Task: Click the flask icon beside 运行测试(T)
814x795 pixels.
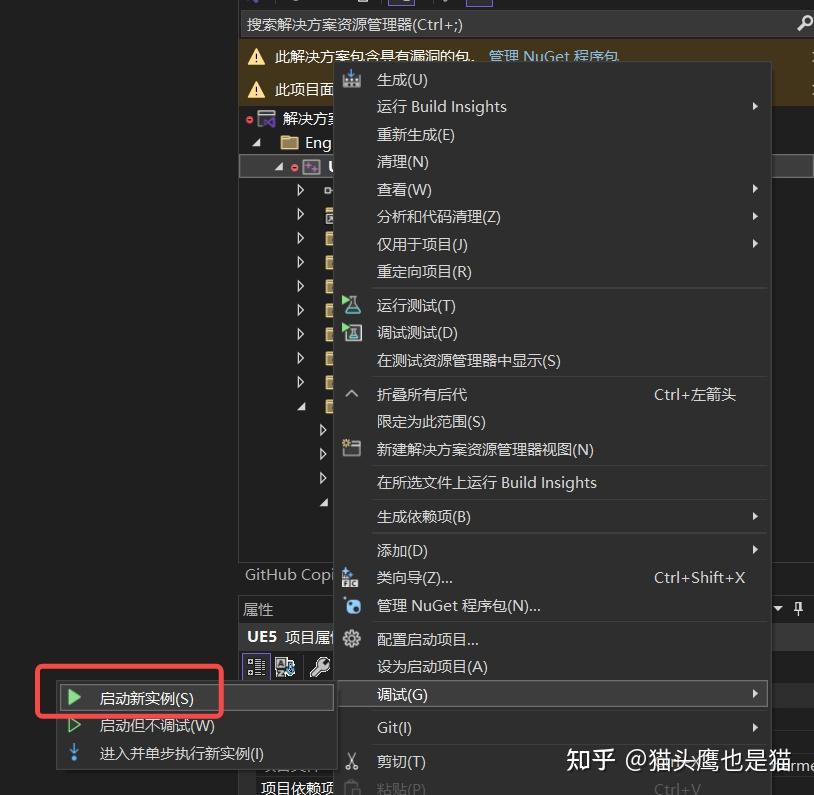Action: click(351, 304)
